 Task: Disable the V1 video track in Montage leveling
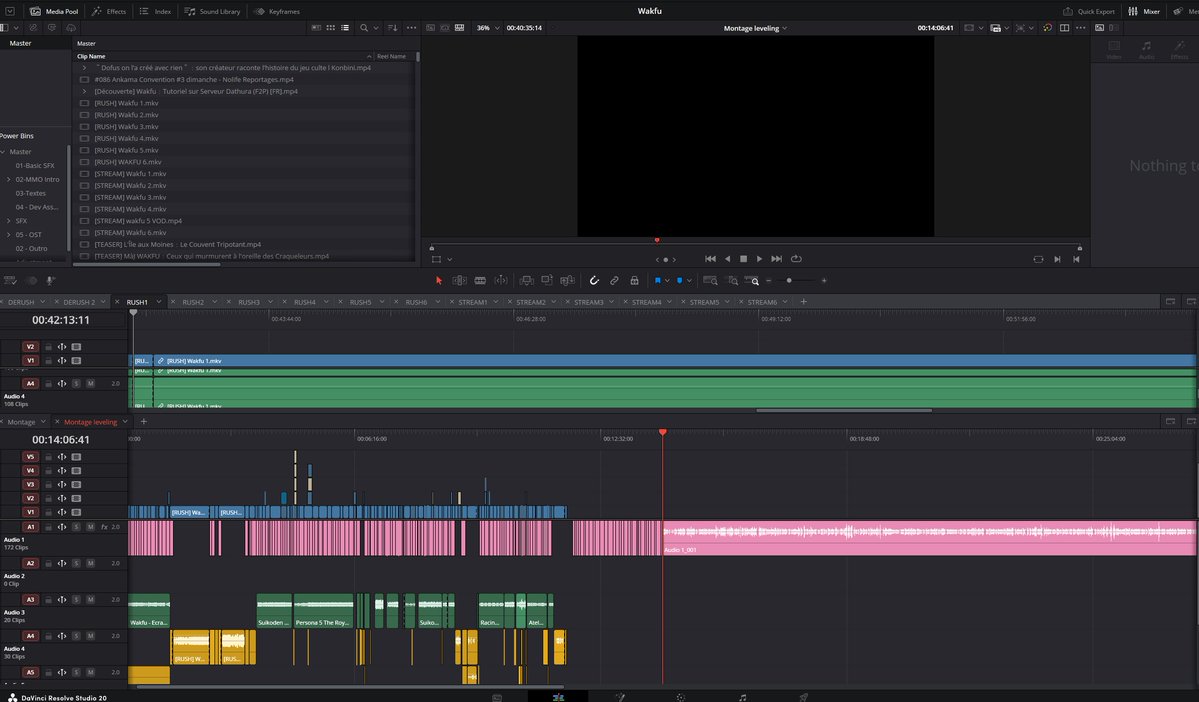point(76,512)
